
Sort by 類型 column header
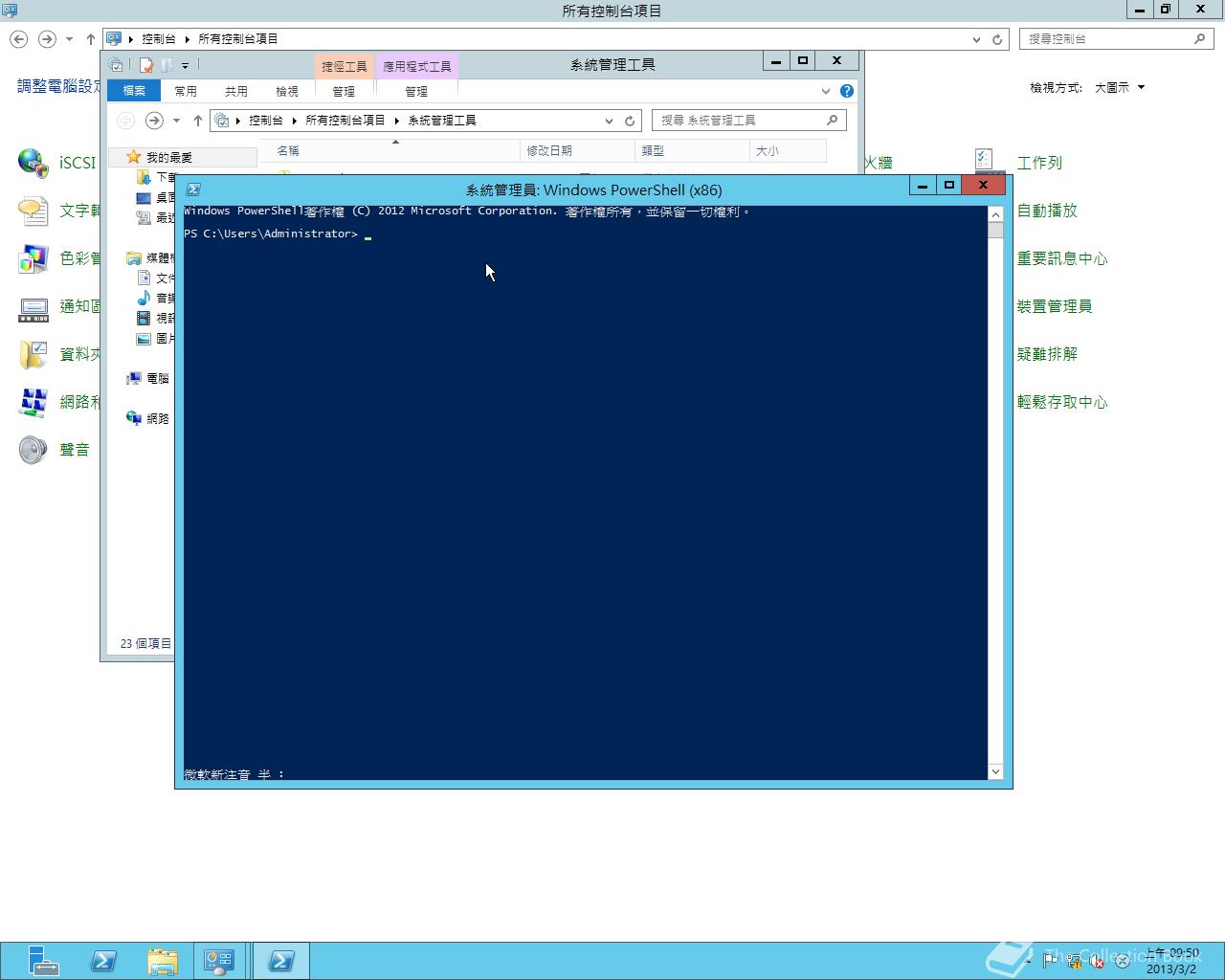[x=692, y=150]
